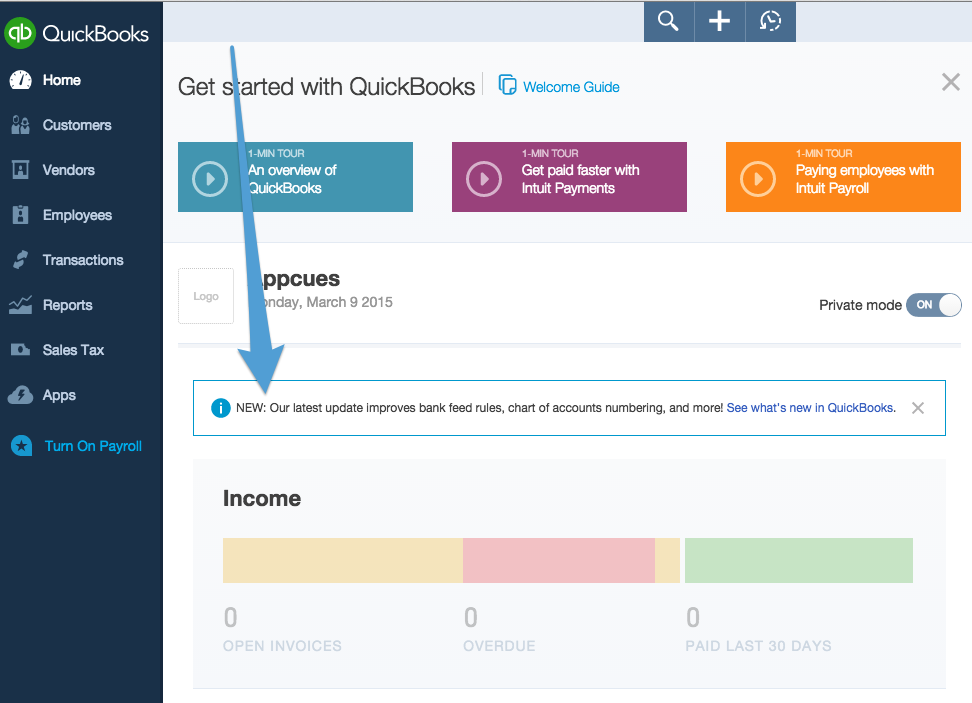Click the yellow open invoices bar segment
This screenshot has height=703, width=972.
(343, 560)
